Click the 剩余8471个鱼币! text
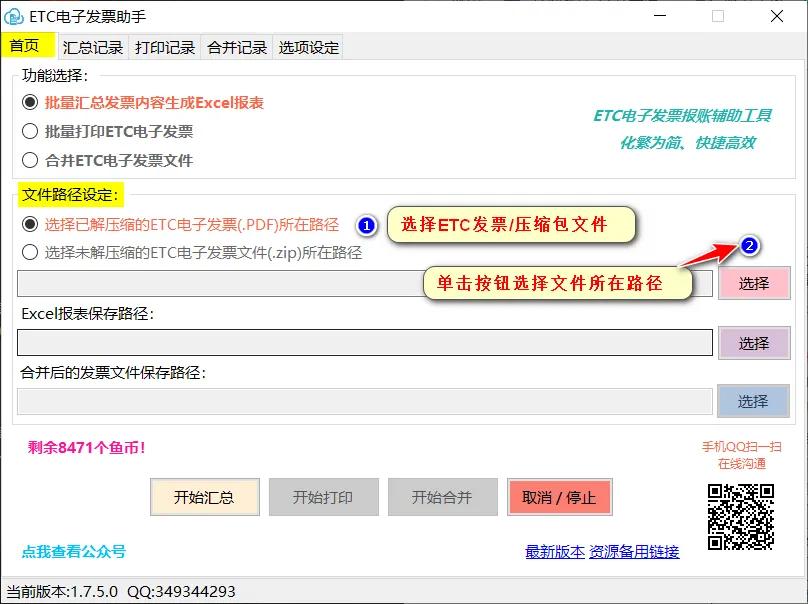808x604 pixels. click(x=87, y=447)
